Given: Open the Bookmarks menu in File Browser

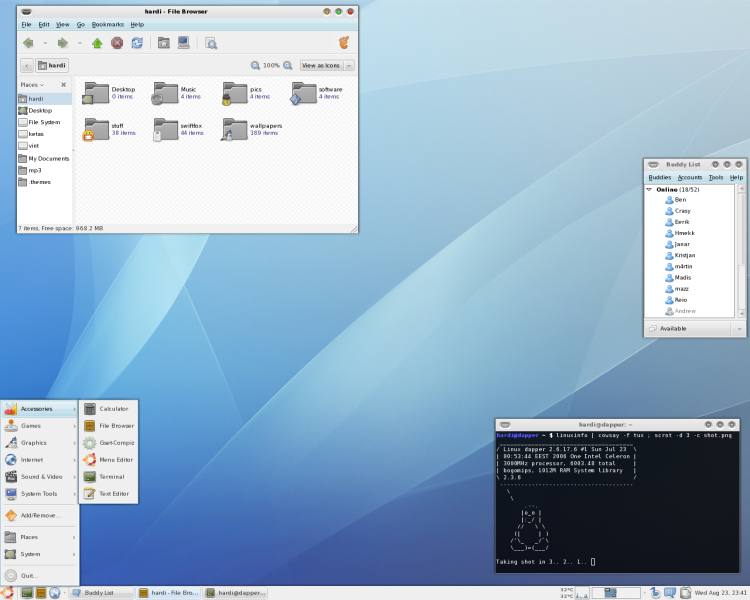Looking at the screenshot, I should pos(108,24).
